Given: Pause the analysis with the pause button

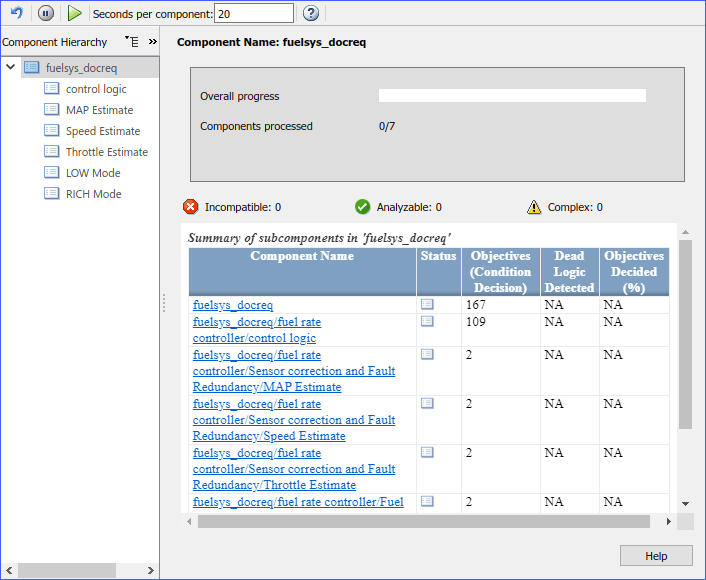Looking at the screenshot, I should (x=46, y=13).
